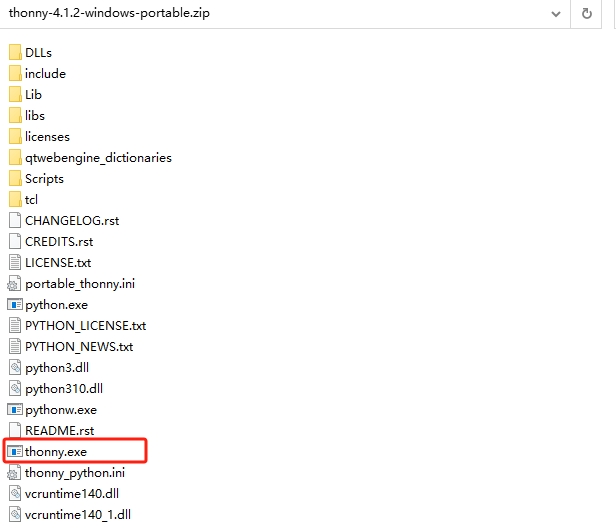The width and height of the screenshot is (616, 530).
Task: Select the CHANGELOG.rst file name
Action: [72, 221]
